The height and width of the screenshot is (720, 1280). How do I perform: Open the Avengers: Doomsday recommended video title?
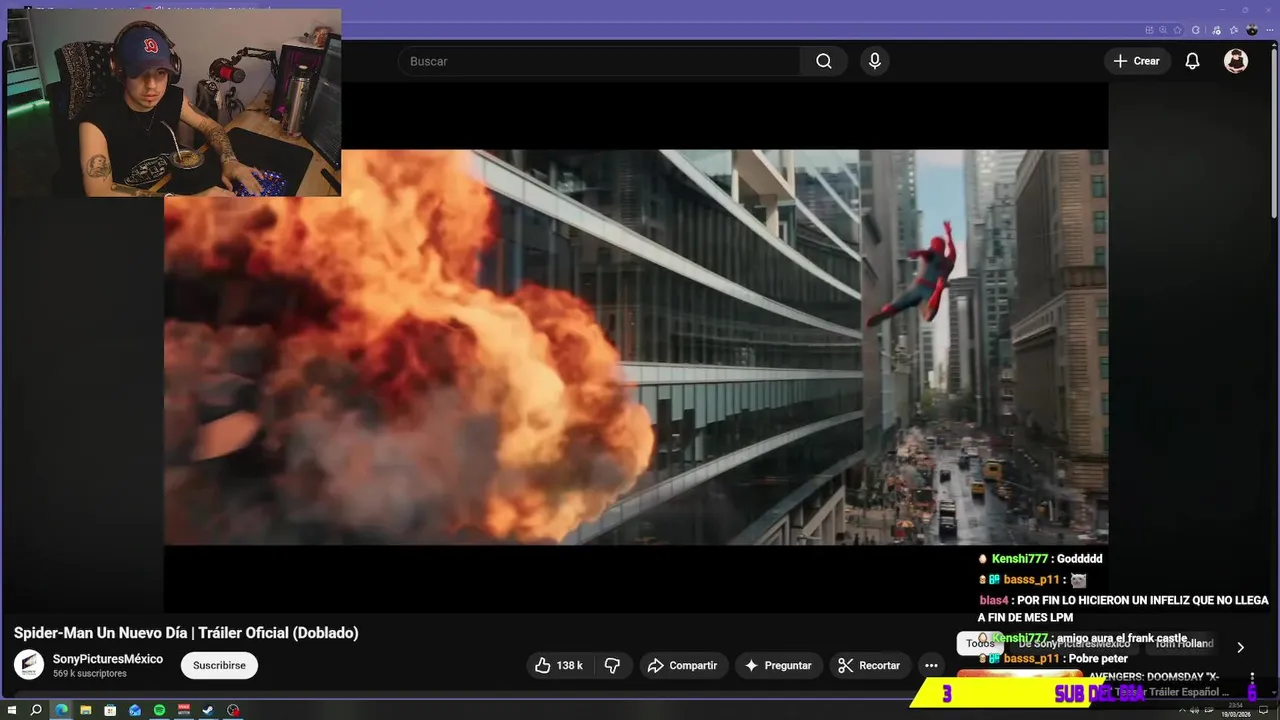[1160, 684]
